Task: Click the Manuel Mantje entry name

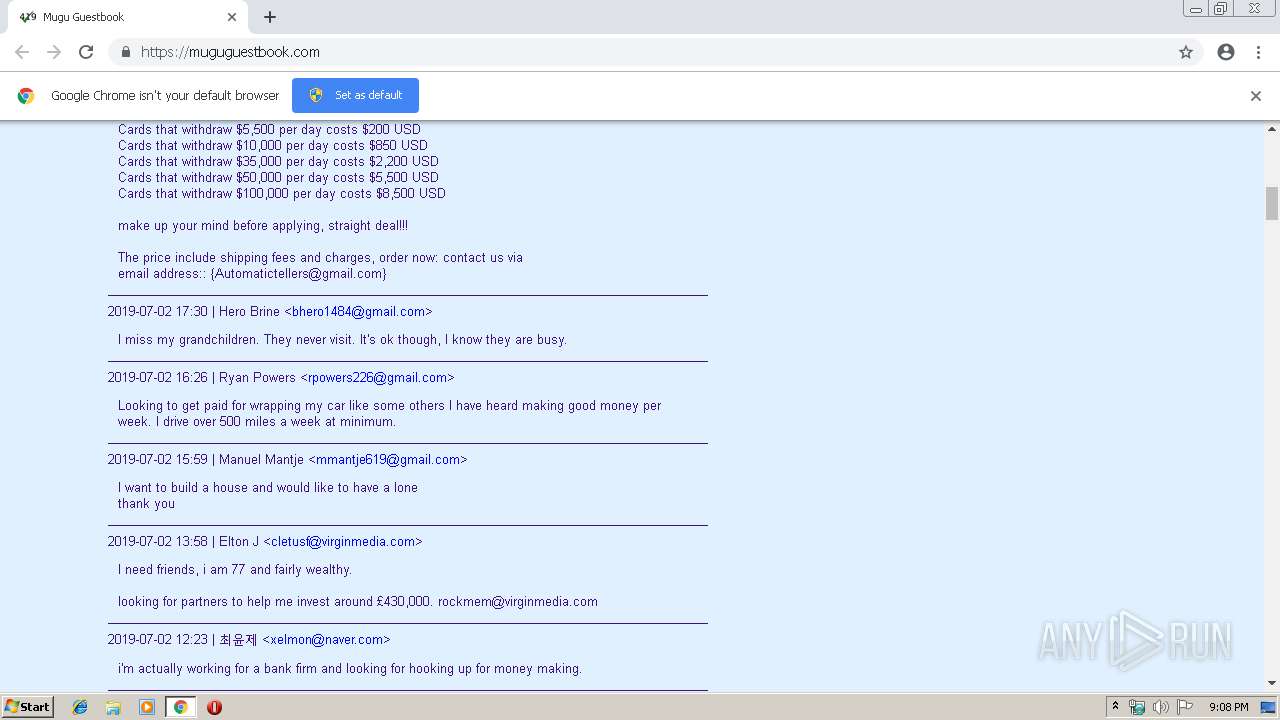Action: (x=262, y=460)
